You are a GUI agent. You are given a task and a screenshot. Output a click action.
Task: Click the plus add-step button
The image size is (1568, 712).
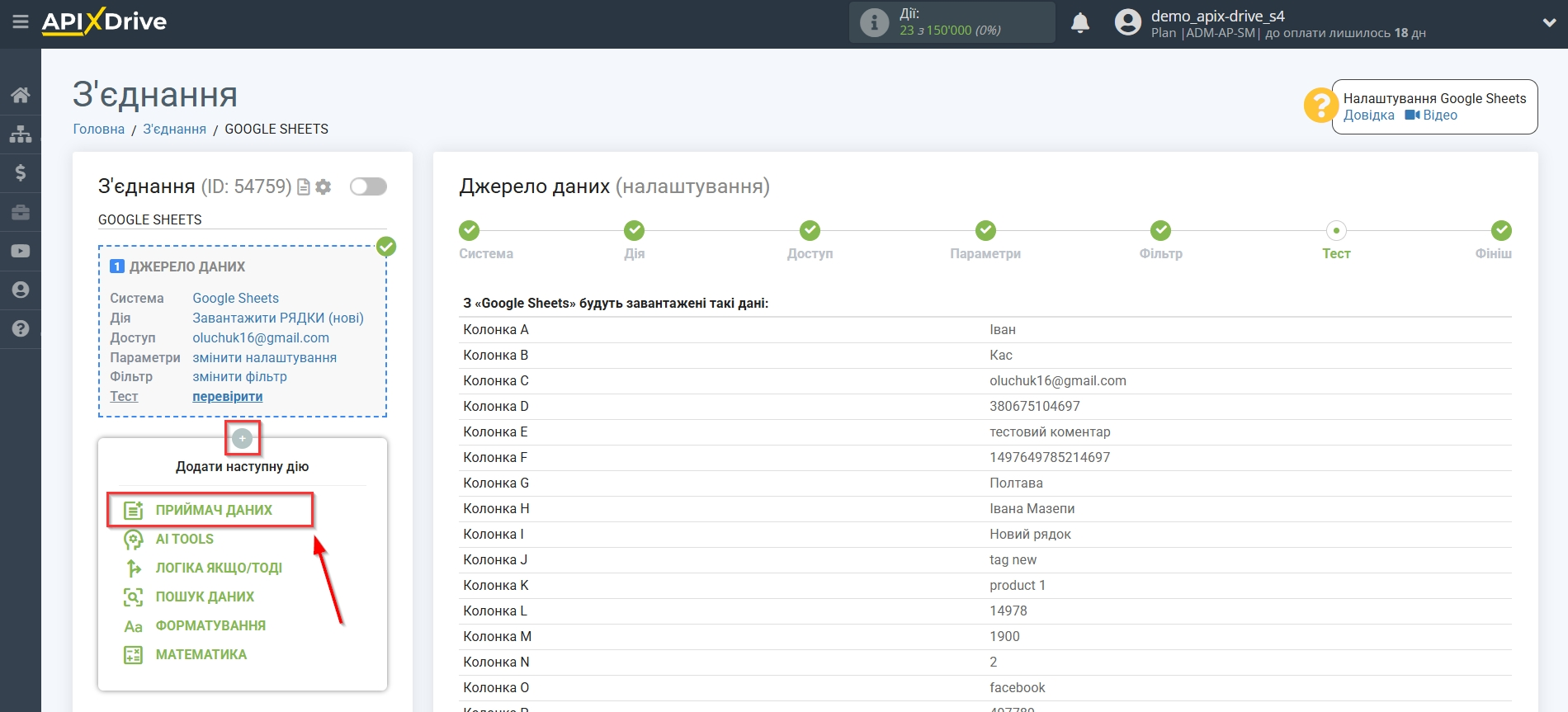(242, 438)
